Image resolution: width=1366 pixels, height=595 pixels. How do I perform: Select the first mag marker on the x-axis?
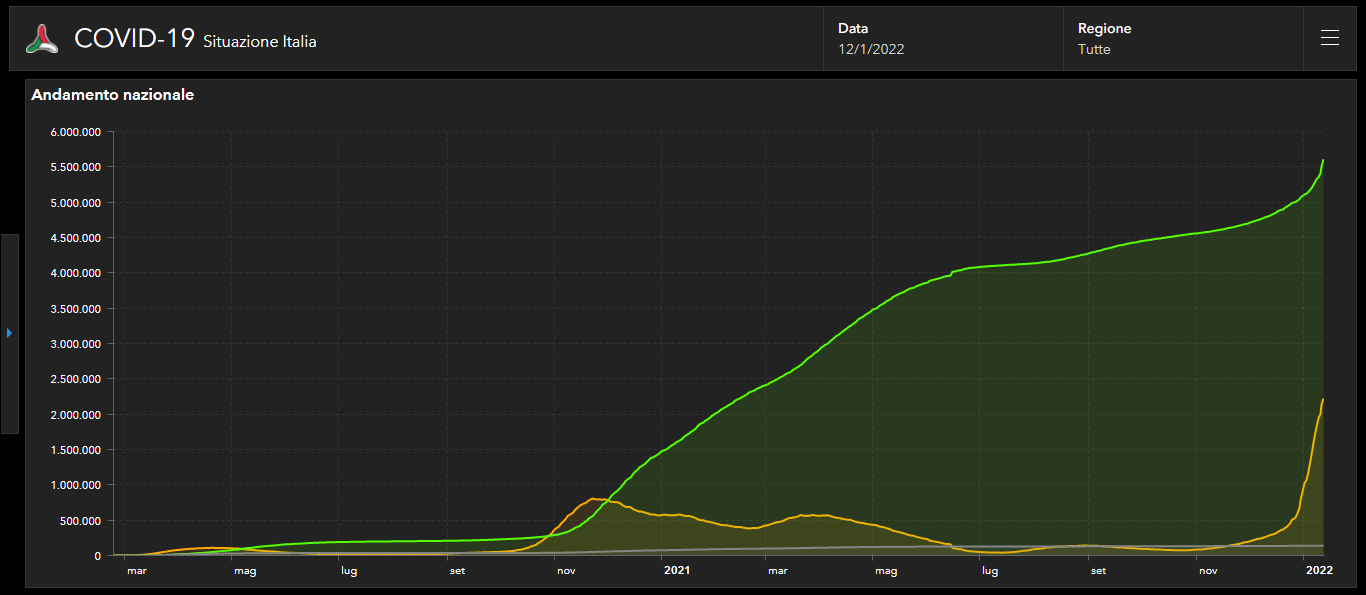pos(245,571)
